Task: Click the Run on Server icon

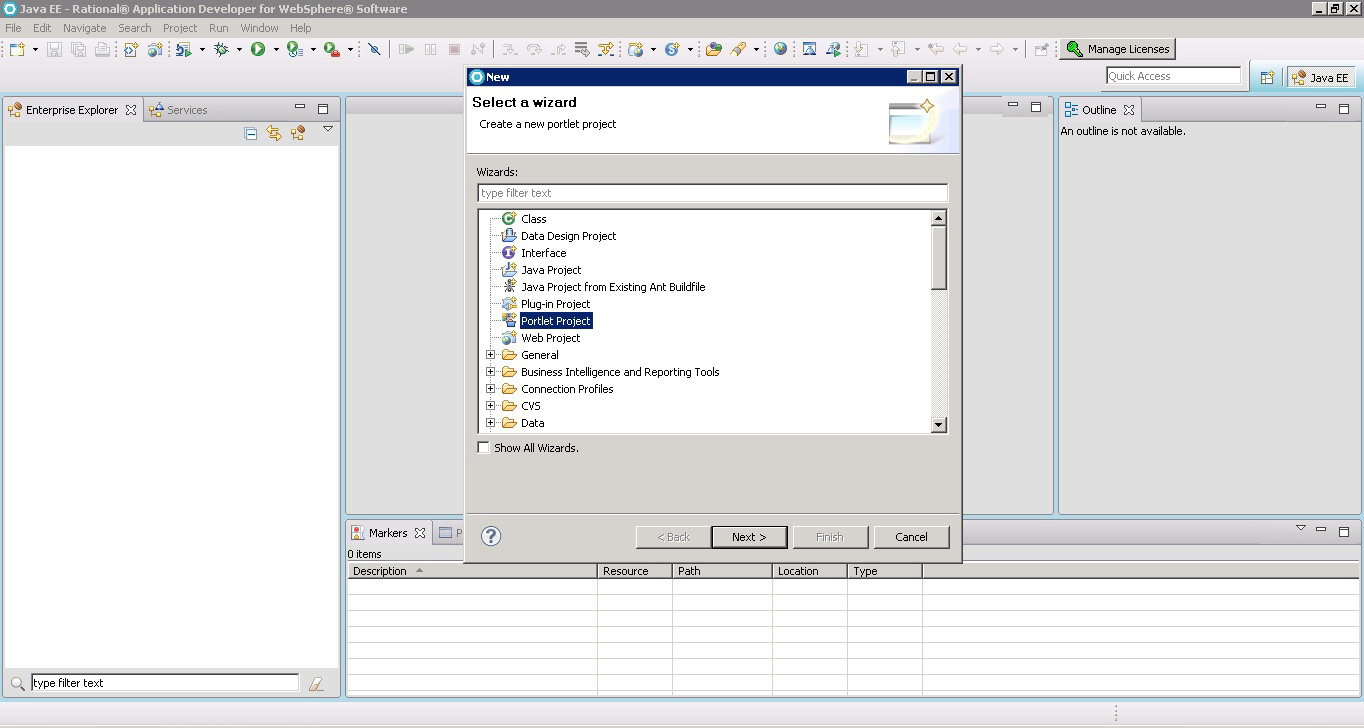Action: coord(185,49)
